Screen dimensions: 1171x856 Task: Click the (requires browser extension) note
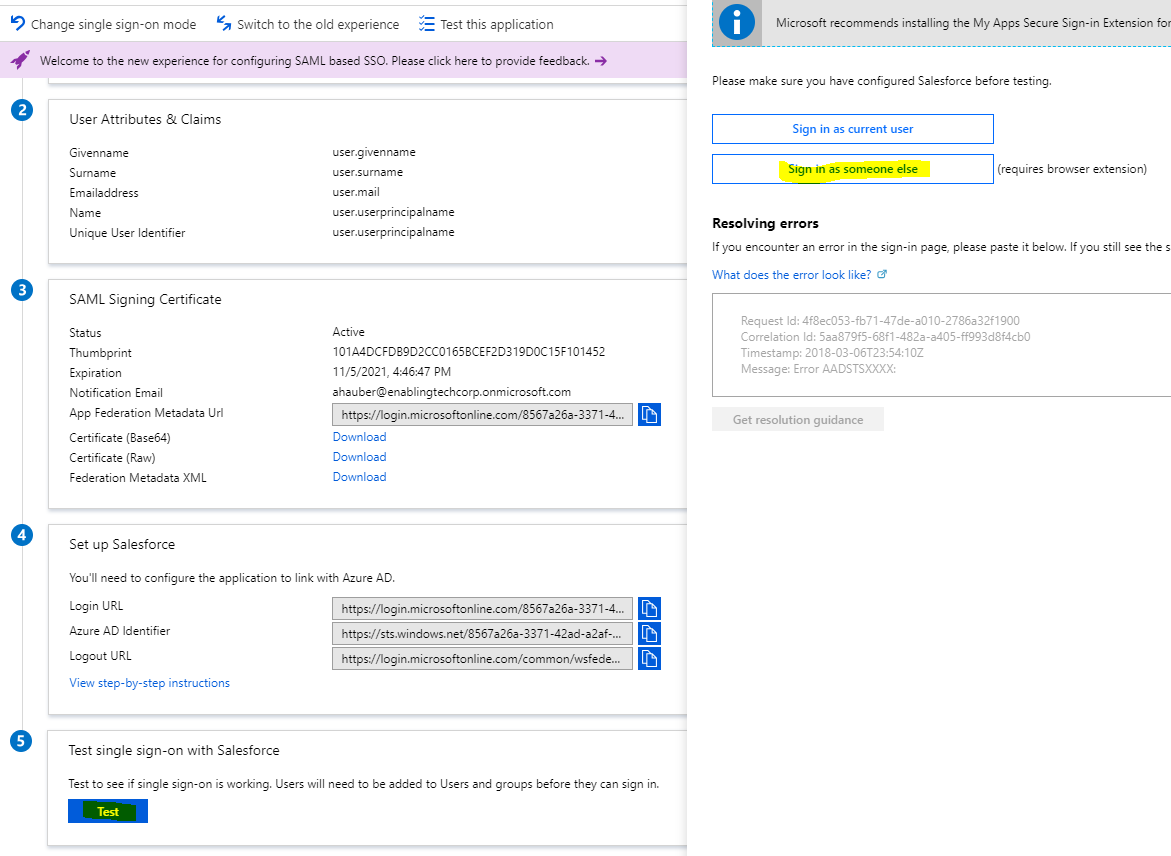1072,169
